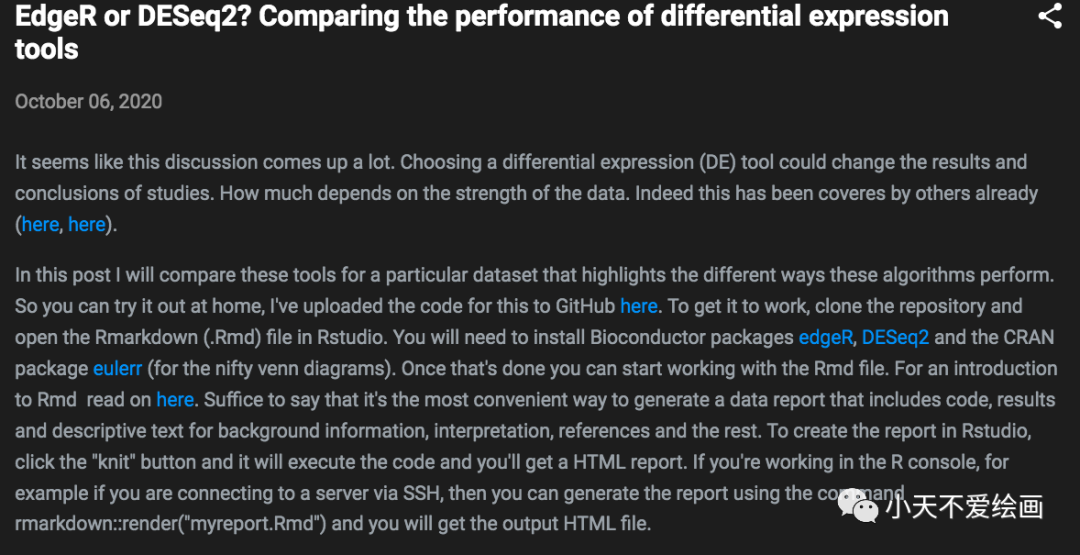Viewport: 1080px width, 555px height.
Task: Follow the 'here' link for Rmd introduction
Action: [x=175, y=400]
